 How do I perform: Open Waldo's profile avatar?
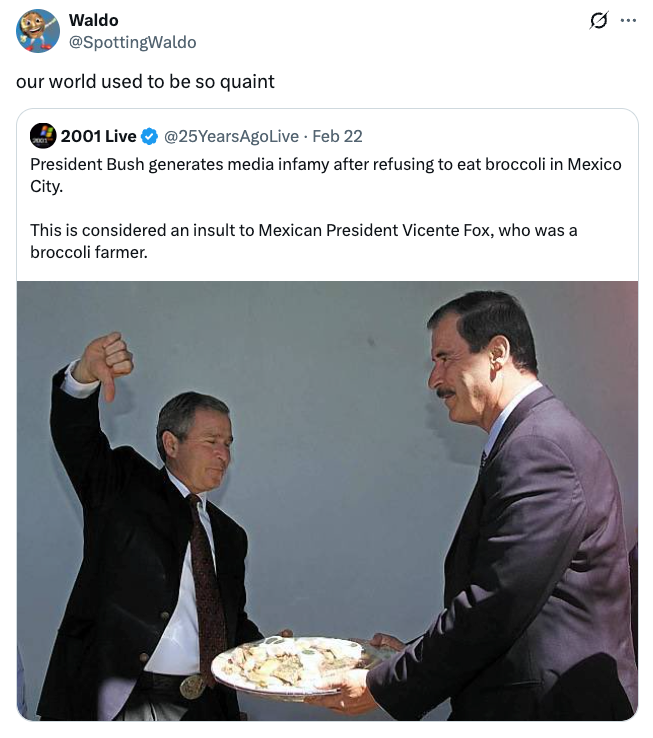pyautogui.click(x=38, y=31)
